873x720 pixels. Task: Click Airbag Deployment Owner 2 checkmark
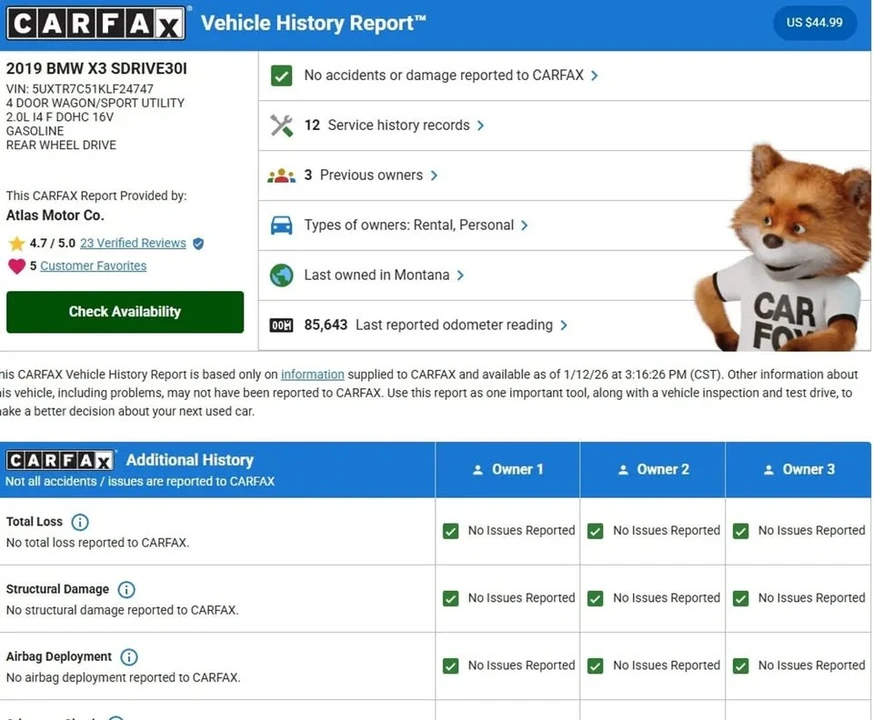click(595, 666)
